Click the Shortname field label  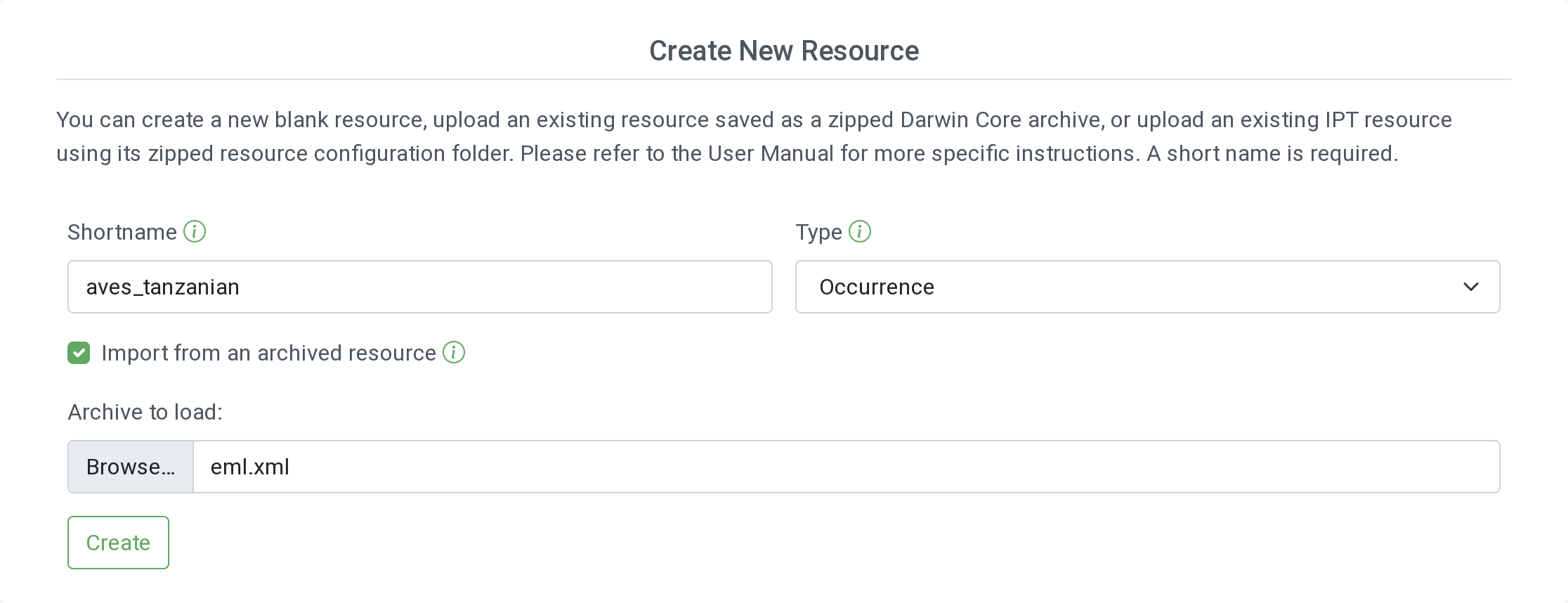pos(122,232)
